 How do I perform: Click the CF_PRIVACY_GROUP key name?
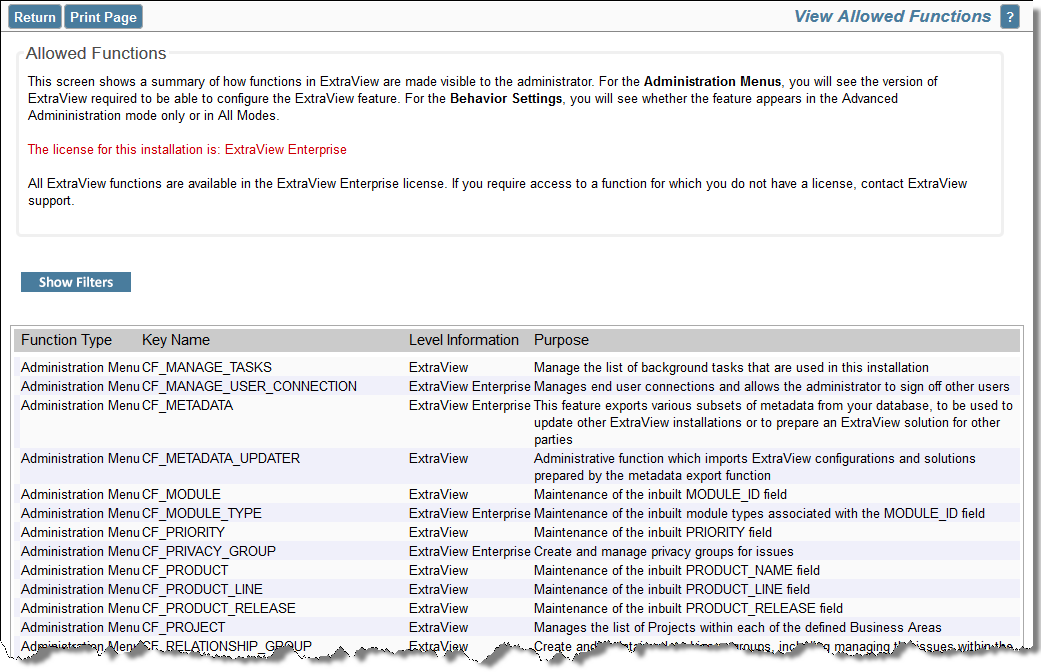tap(208, 551)
